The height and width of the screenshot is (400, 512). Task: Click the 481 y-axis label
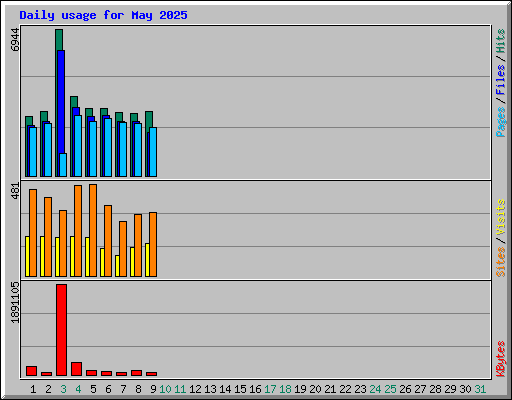pos(15,191)
